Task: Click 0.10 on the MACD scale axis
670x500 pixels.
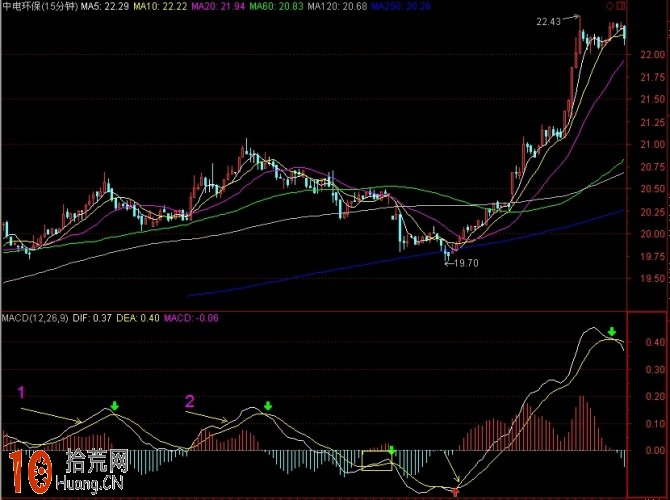Action: tap(655, 424)
